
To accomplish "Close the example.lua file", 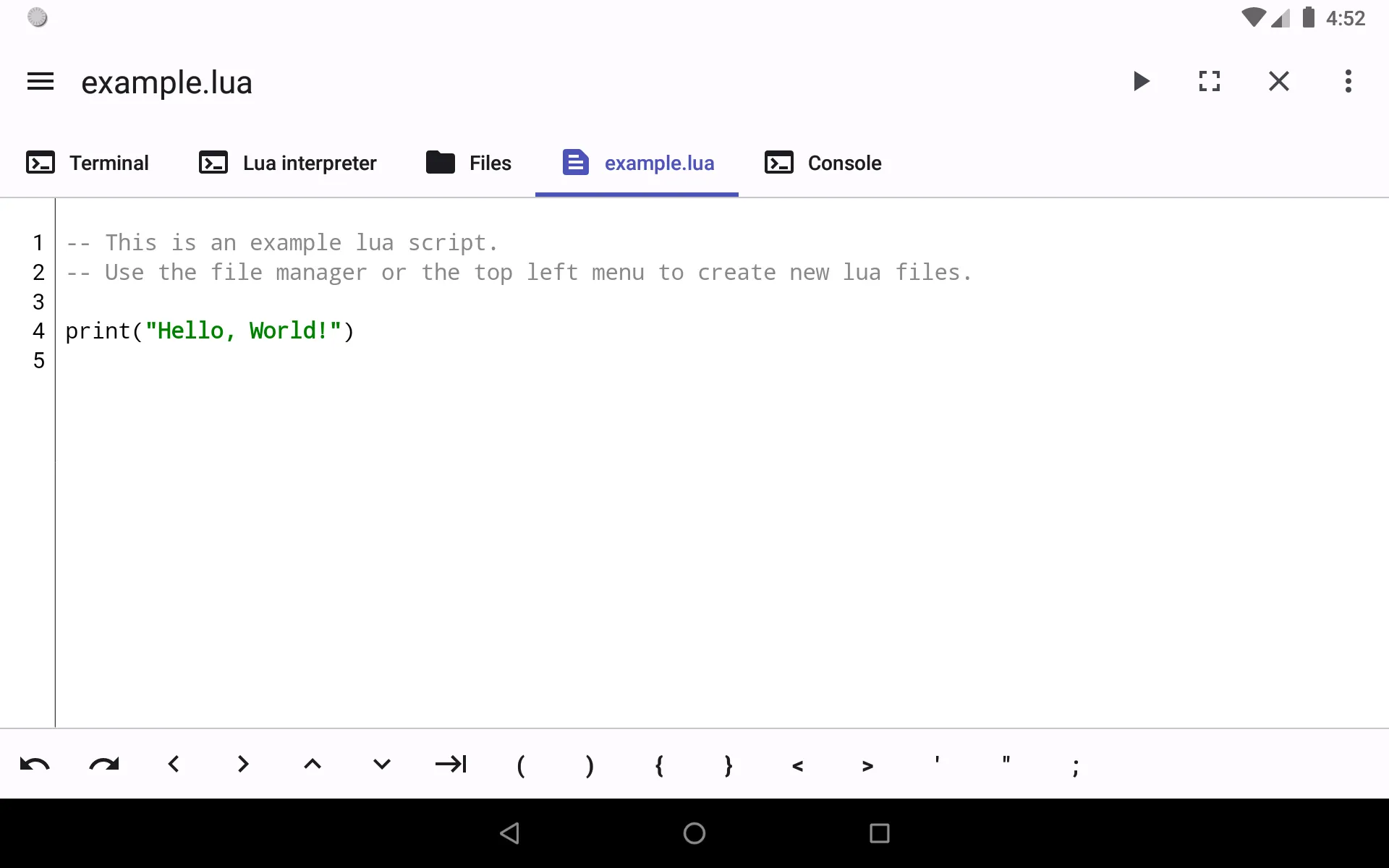I will (x=1279, y=81).
